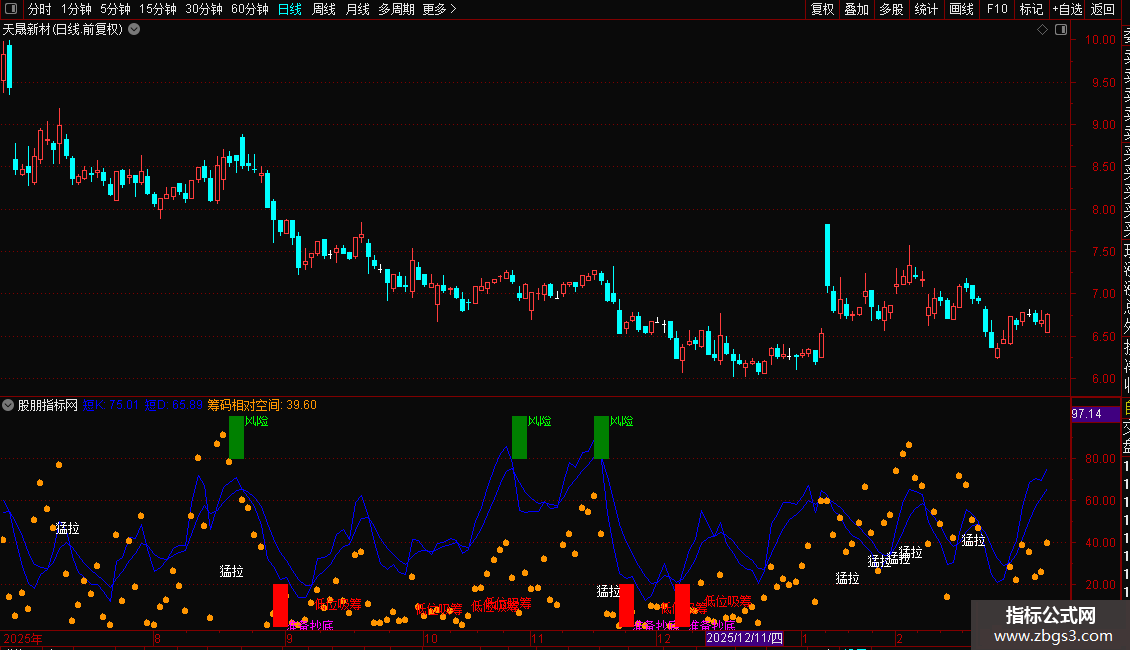Click the 40.00 indicator axis label
The image size is (1130, 650).
[x=1100, y=543]
